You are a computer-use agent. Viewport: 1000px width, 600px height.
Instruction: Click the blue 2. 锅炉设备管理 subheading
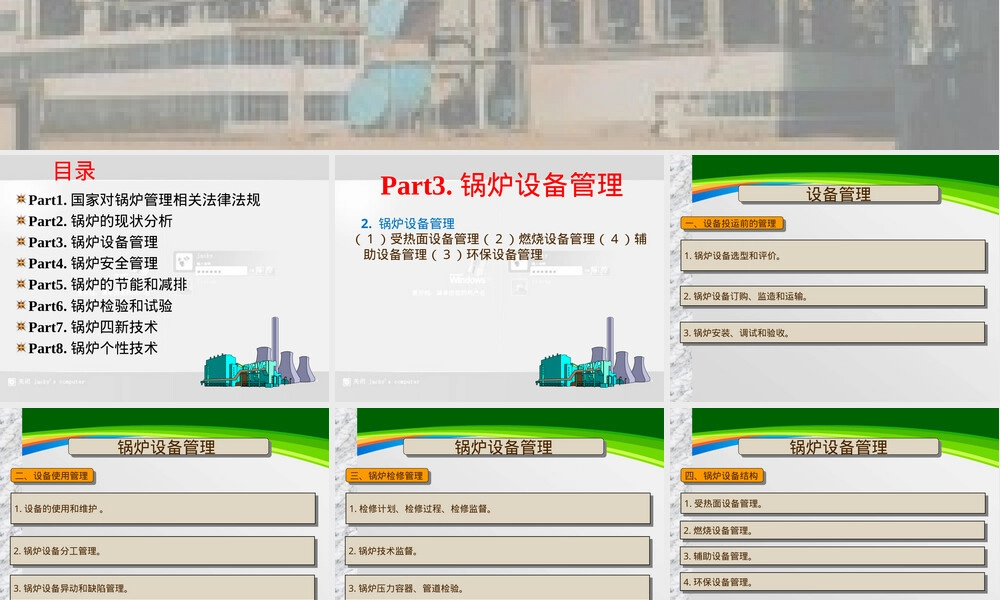(x=408, y=224)
